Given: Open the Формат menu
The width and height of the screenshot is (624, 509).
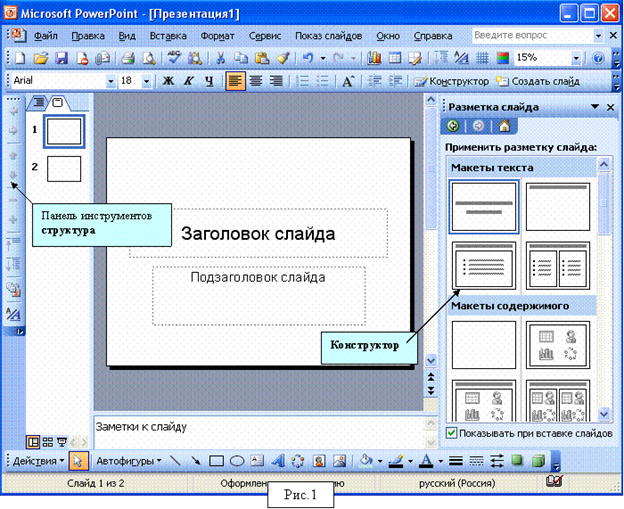Looking at the screenshot, I should (x=217, y=36).
